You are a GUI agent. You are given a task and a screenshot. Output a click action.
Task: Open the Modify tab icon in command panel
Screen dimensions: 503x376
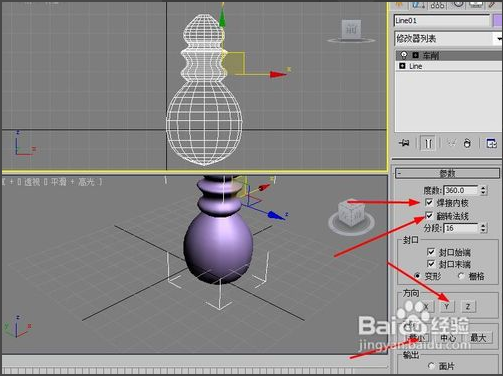point(417,5)
